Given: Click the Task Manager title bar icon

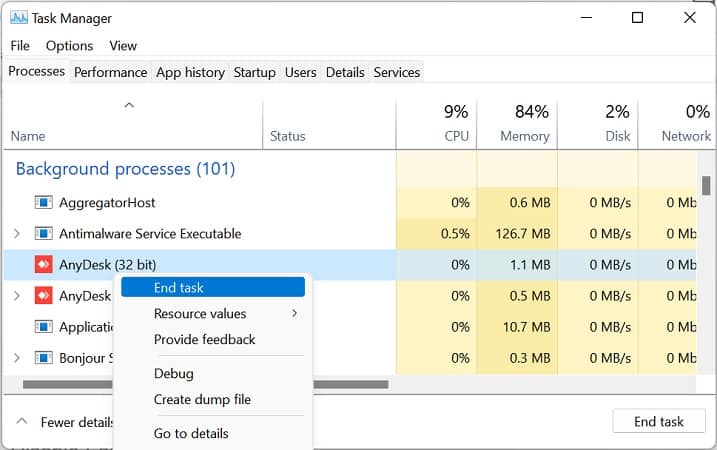Looking at the screenshot, I should tap(19, 18).
